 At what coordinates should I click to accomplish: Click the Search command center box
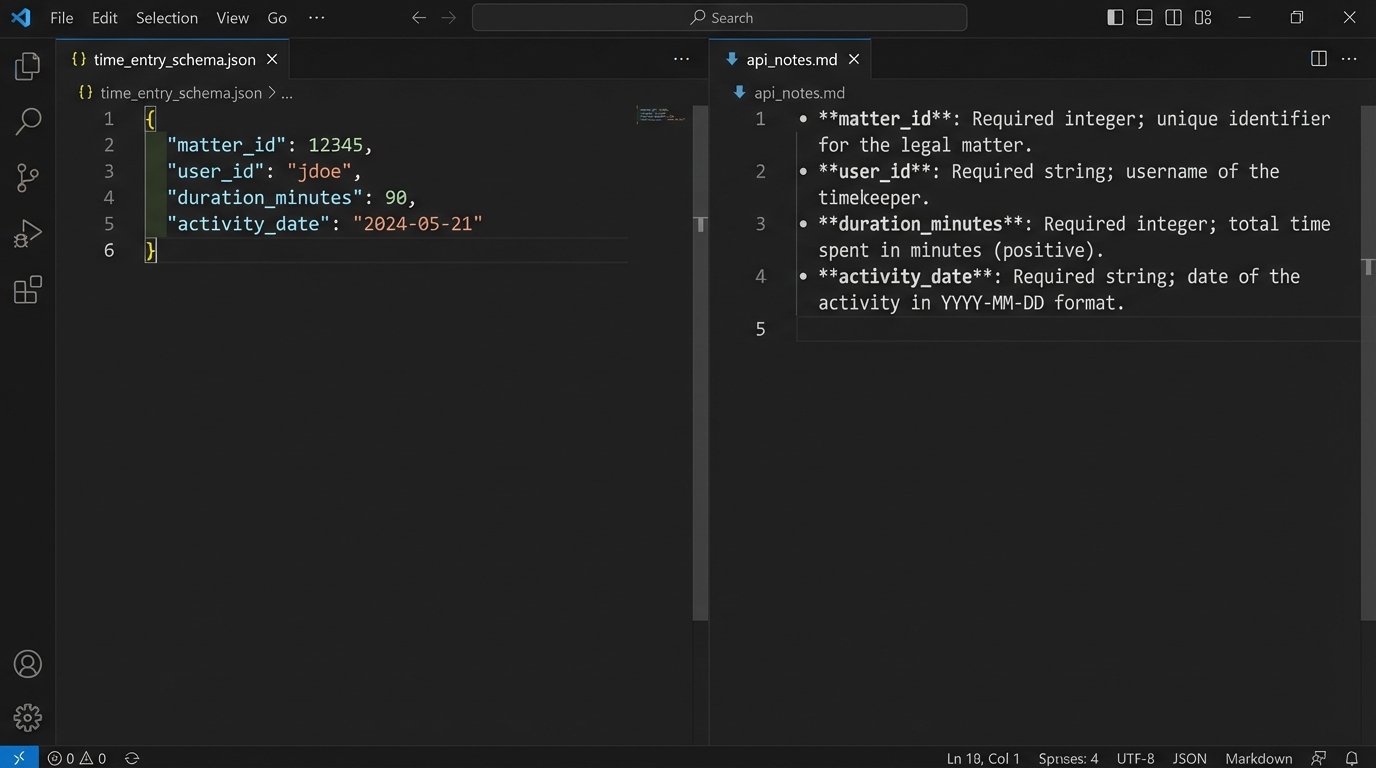[719, 18]
